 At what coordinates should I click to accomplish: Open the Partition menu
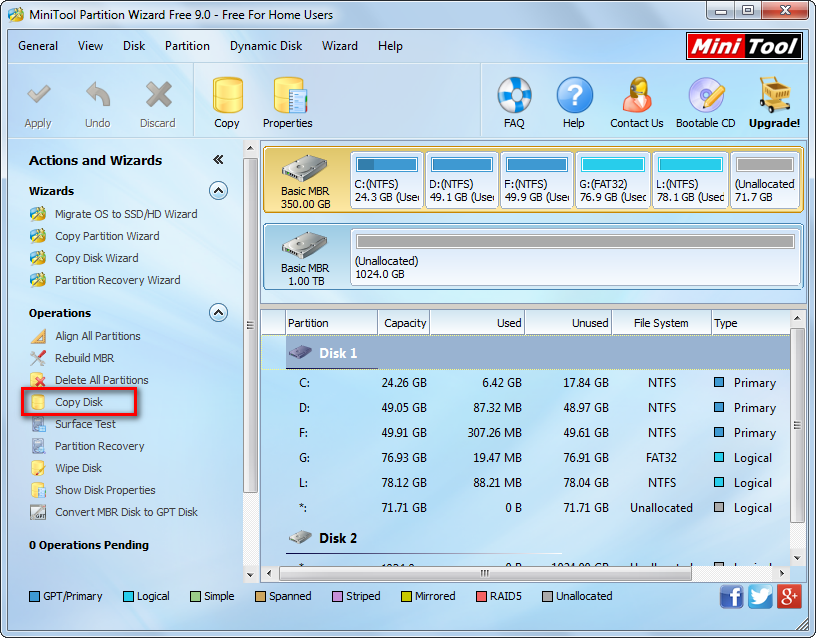click(187, 46)
